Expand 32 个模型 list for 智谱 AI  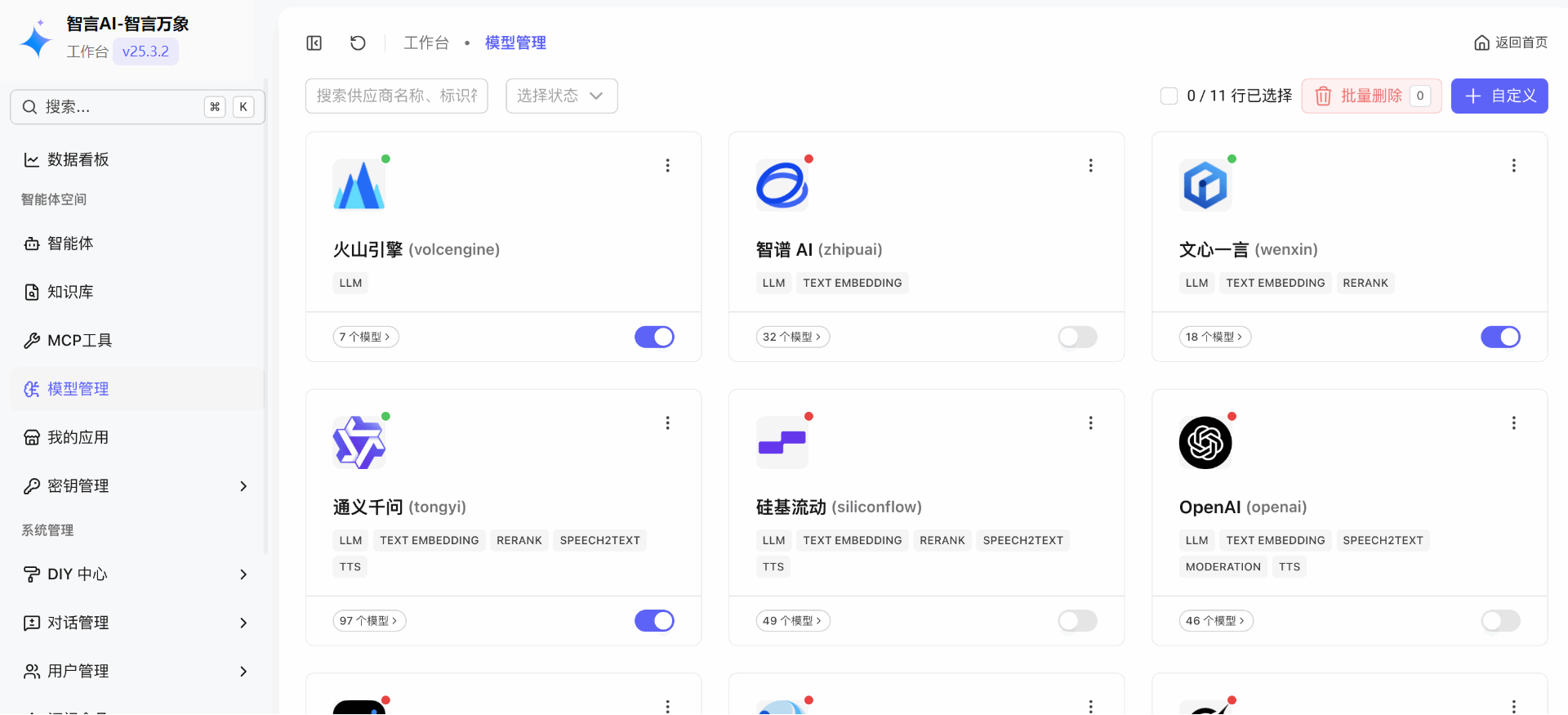point(793,337)
